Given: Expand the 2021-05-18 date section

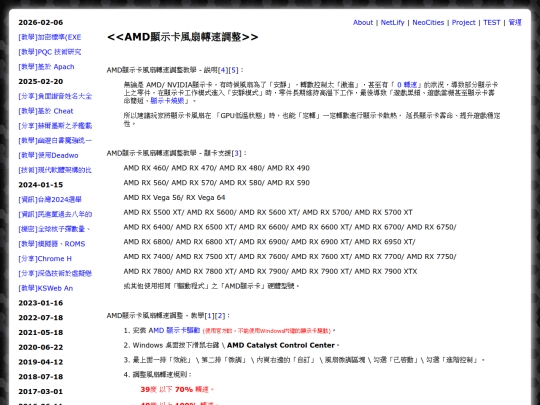Looking at the screenshot, I should pos(41,333).
